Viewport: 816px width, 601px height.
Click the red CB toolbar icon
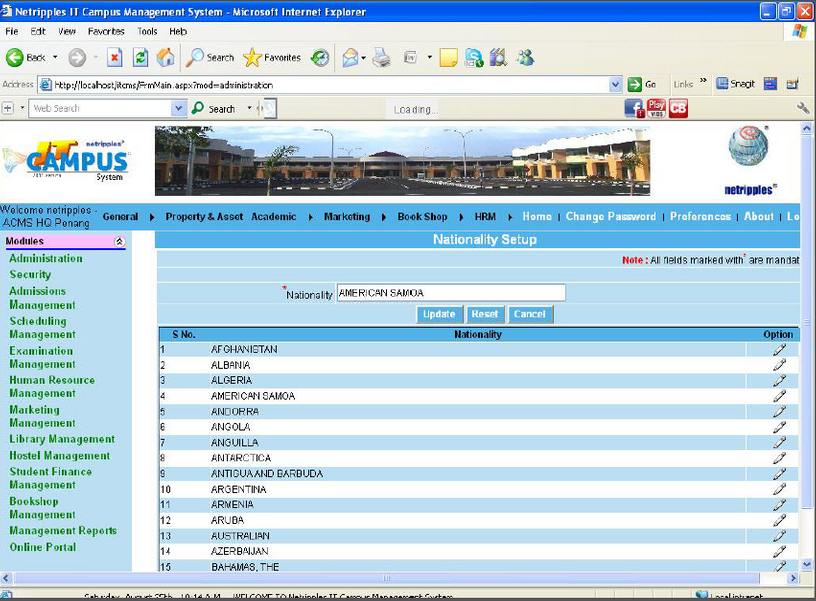click(678, 109)
